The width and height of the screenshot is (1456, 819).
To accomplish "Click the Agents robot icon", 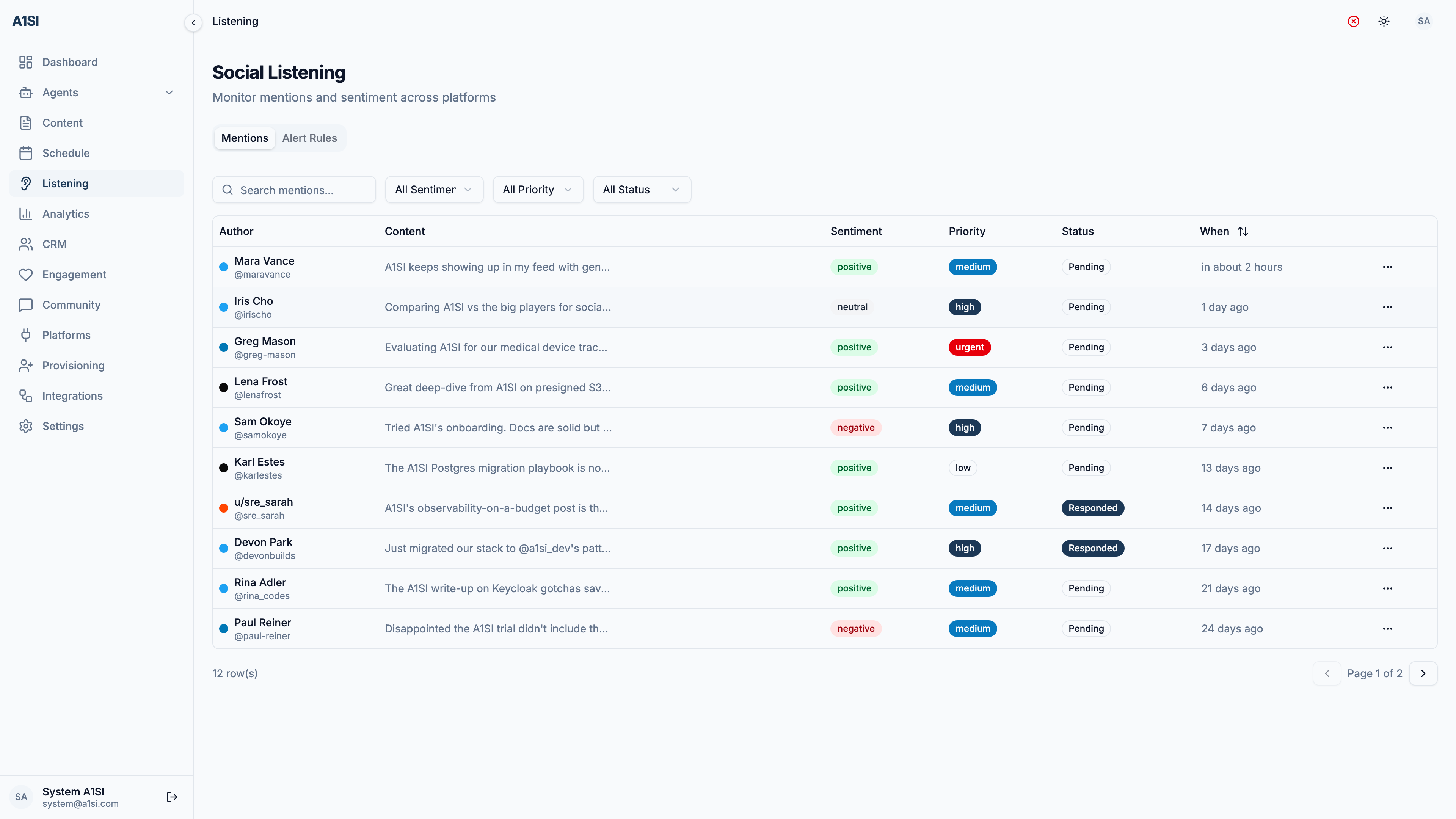I will 25,93.
